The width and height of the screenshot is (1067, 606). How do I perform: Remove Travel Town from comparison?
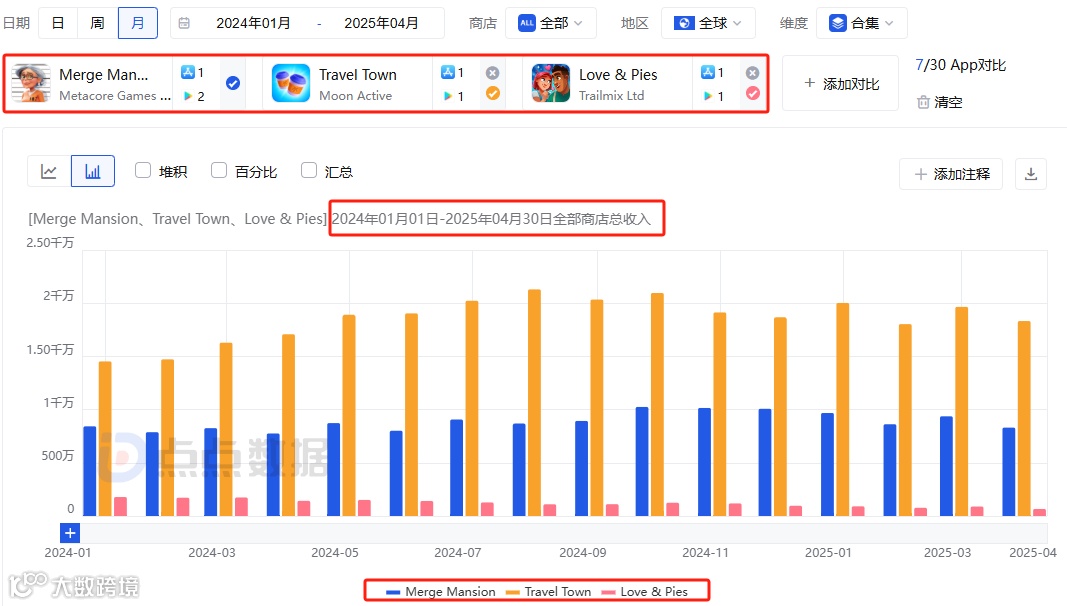click(493, 73)
